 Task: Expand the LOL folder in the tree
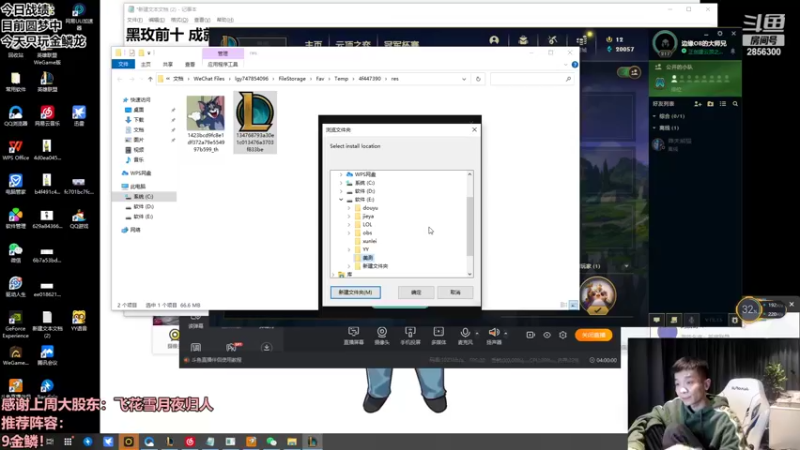tap(349, 224)
